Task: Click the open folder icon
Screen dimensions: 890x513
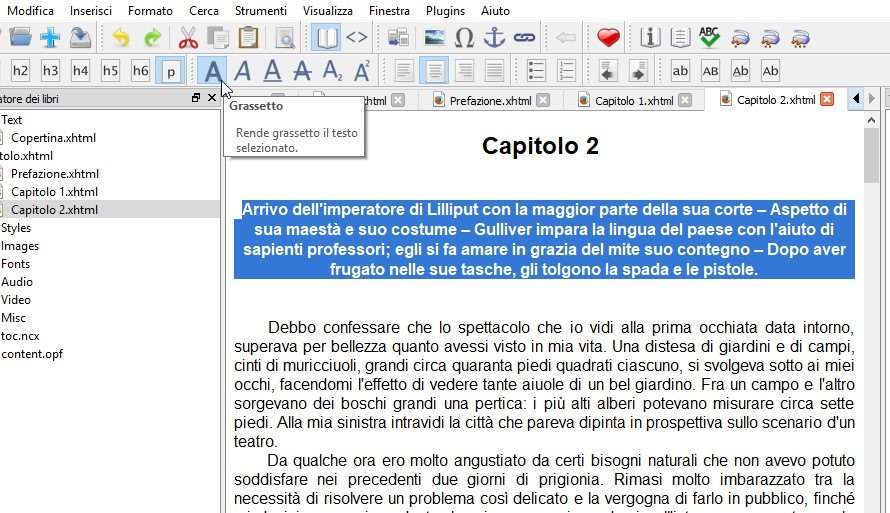Action: 20,38
